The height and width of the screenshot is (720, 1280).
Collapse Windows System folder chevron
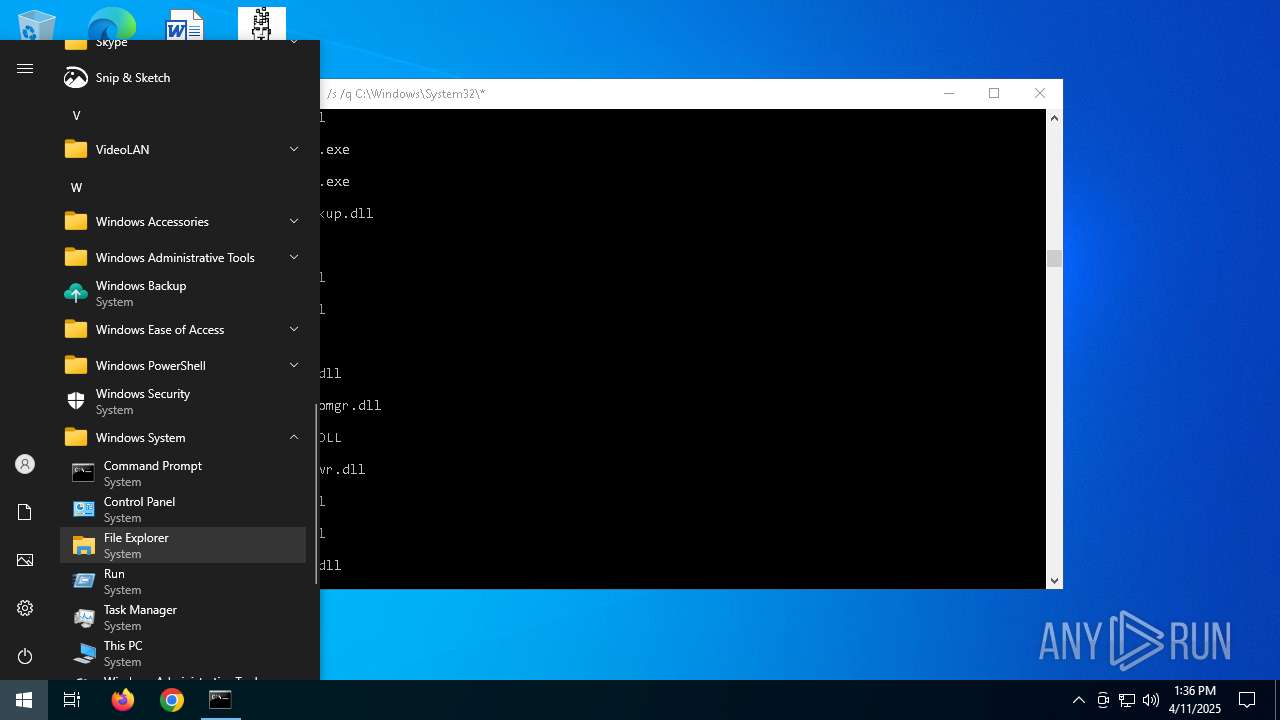tap(294, 438)
